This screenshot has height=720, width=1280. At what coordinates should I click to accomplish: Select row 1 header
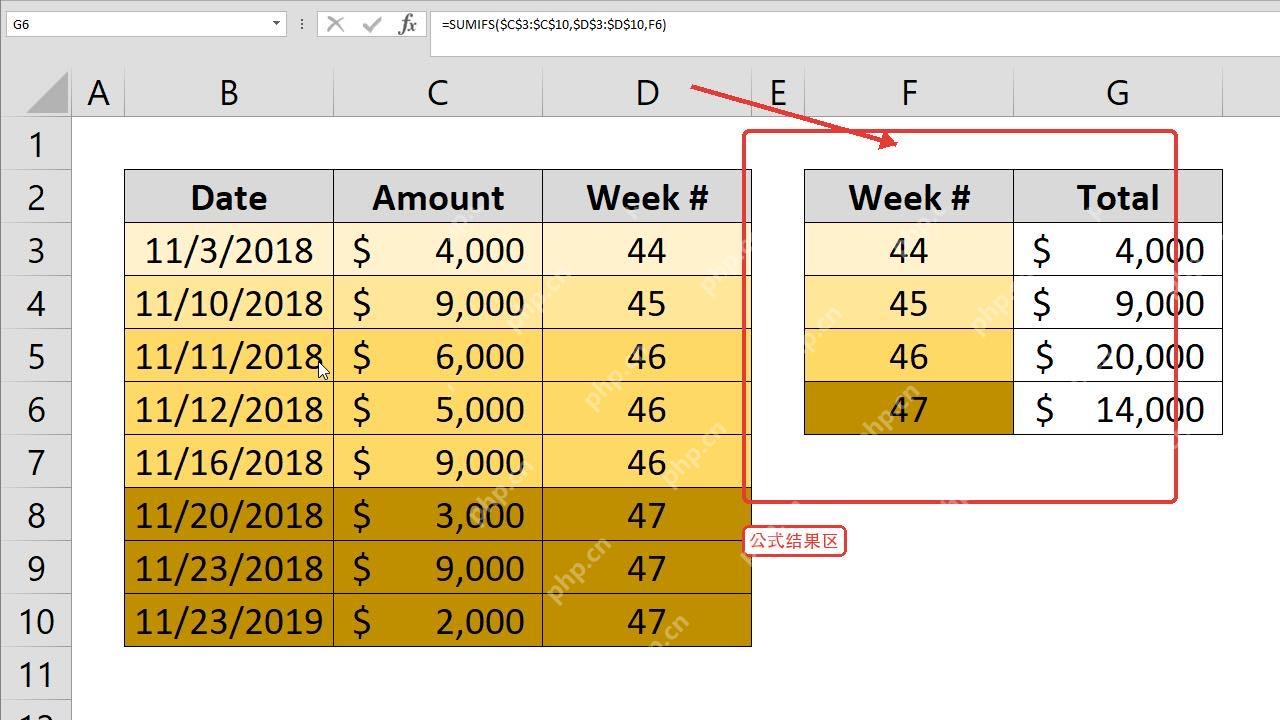(x=36, y=144)
